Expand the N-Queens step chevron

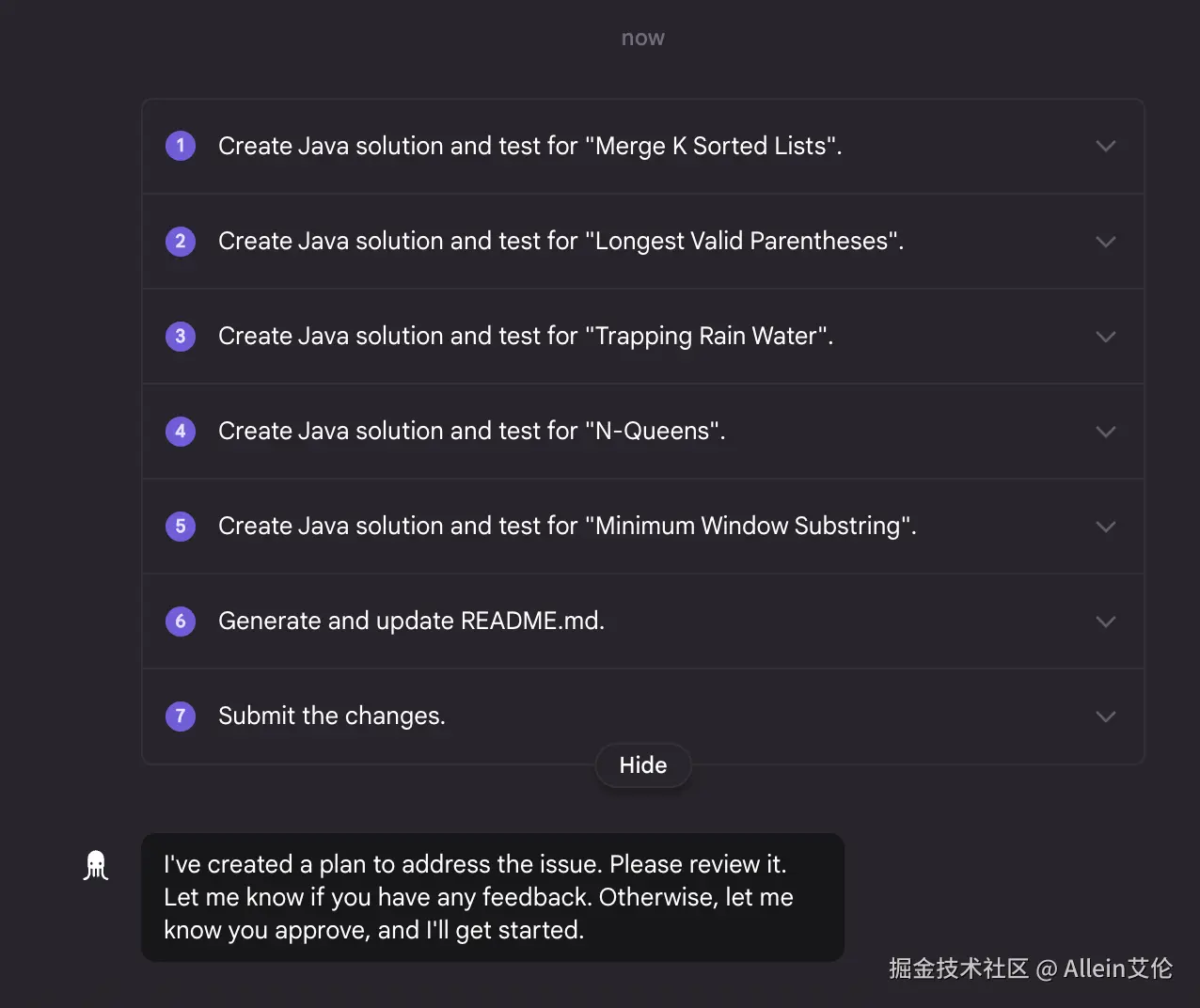(1105, 432)
